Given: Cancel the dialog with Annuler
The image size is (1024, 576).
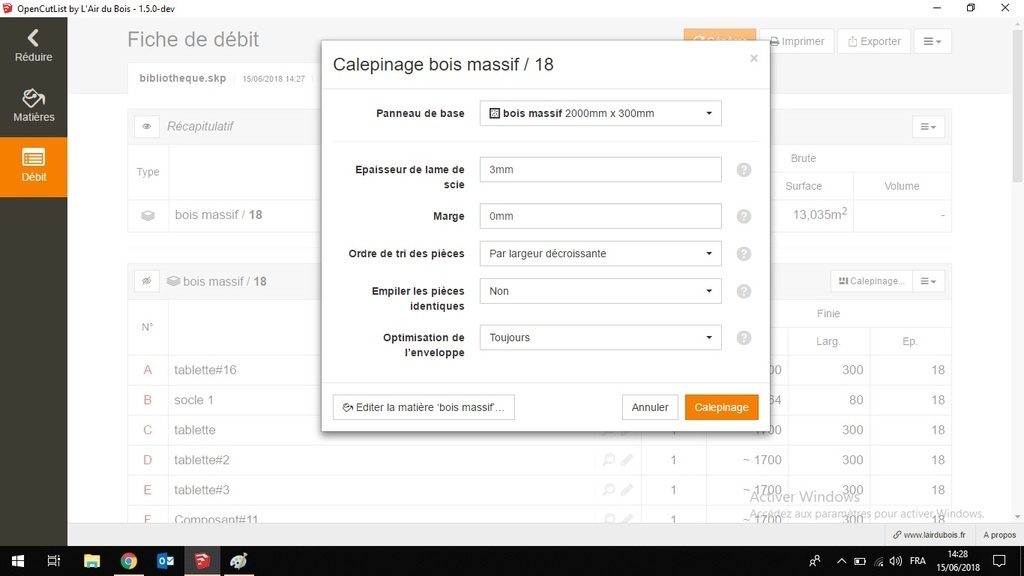Looking at the screenshot, I should 650,407.
